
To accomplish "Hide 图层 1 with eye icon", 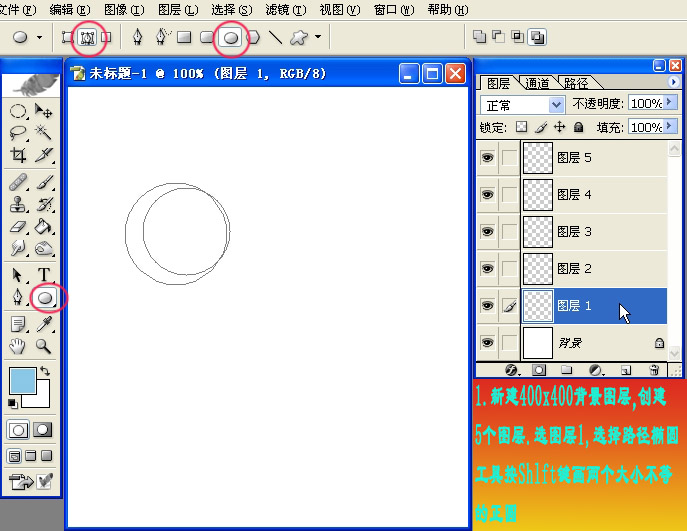I will coord(487,305).
